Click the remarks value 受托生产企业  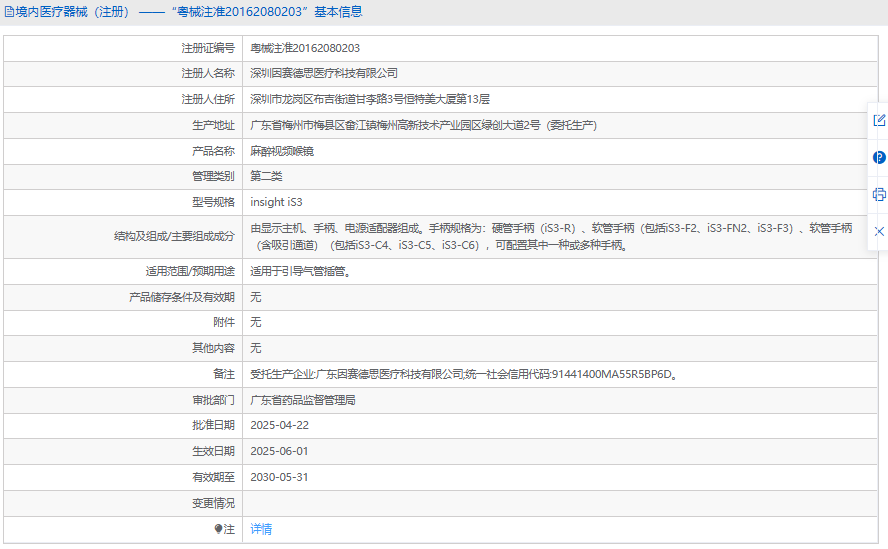[464, 374]
